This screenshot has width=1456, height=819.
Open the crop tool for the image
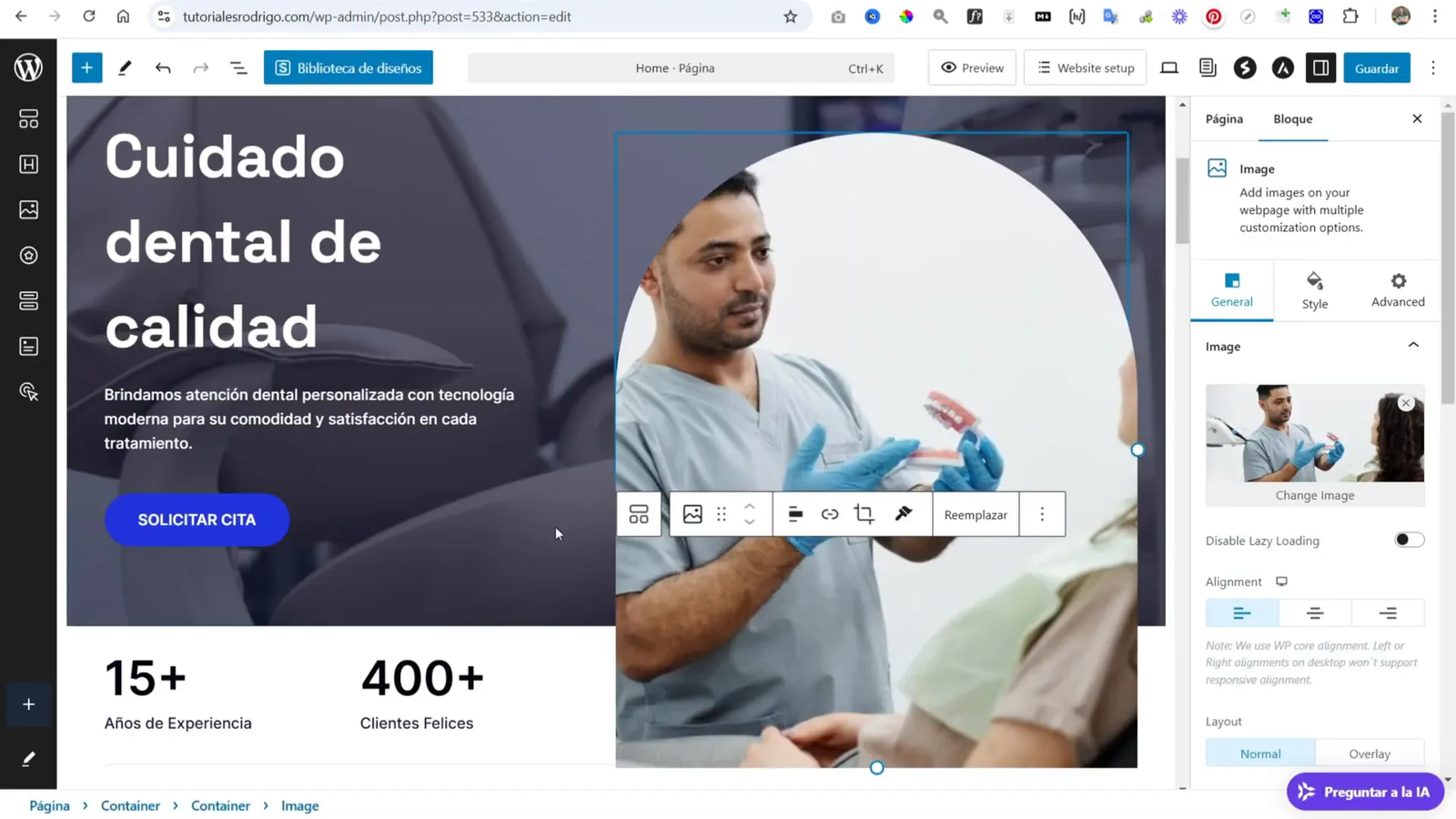click(863, 514)
